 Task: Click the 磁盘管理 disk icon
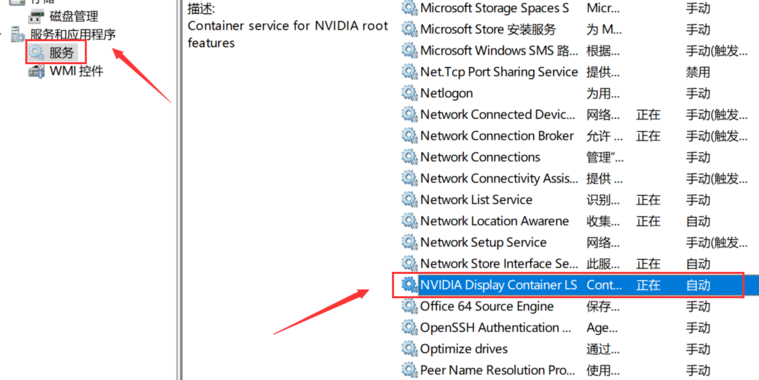[37, 16]
